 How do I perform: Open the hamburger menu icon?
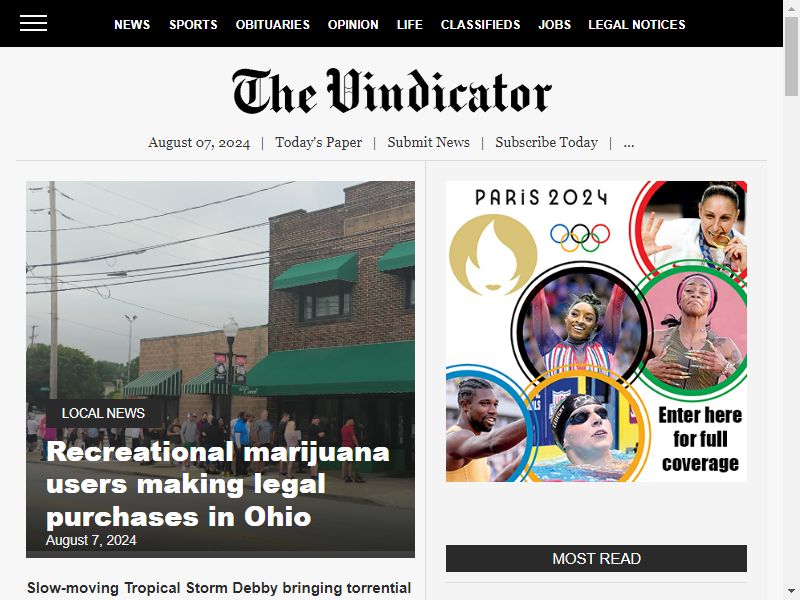click(34, 23)
